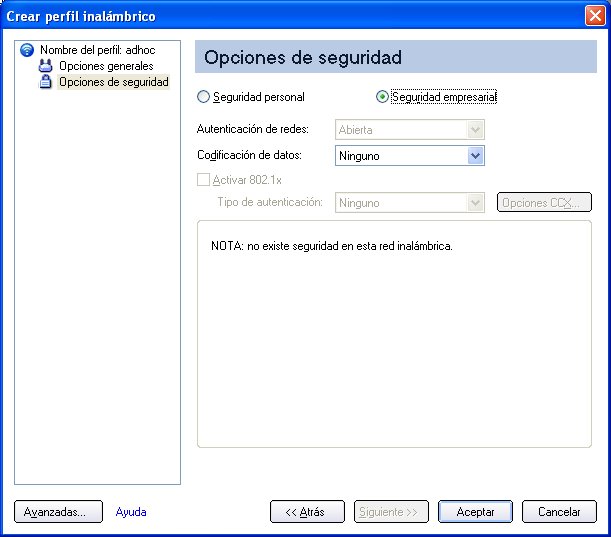611x537 pixels.
Task: Follow the Ayuda help link
Action: (x=131, y=512)
